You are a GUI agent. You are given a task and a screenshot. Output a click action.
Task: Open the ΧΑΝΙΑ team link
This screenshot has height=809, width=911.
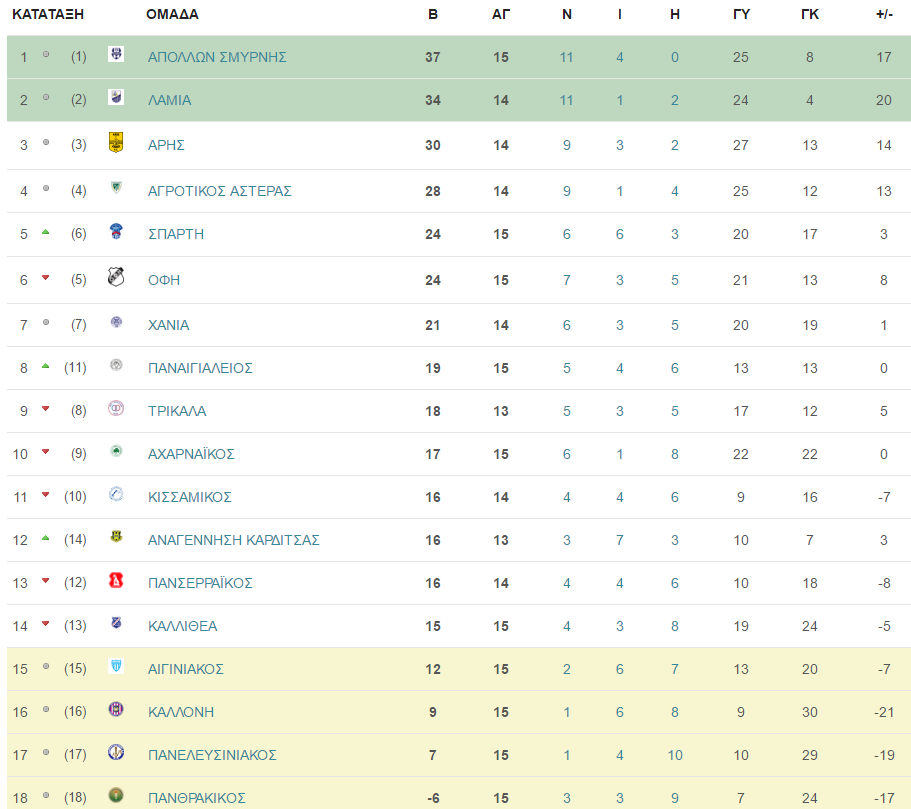tap(168, 325)
